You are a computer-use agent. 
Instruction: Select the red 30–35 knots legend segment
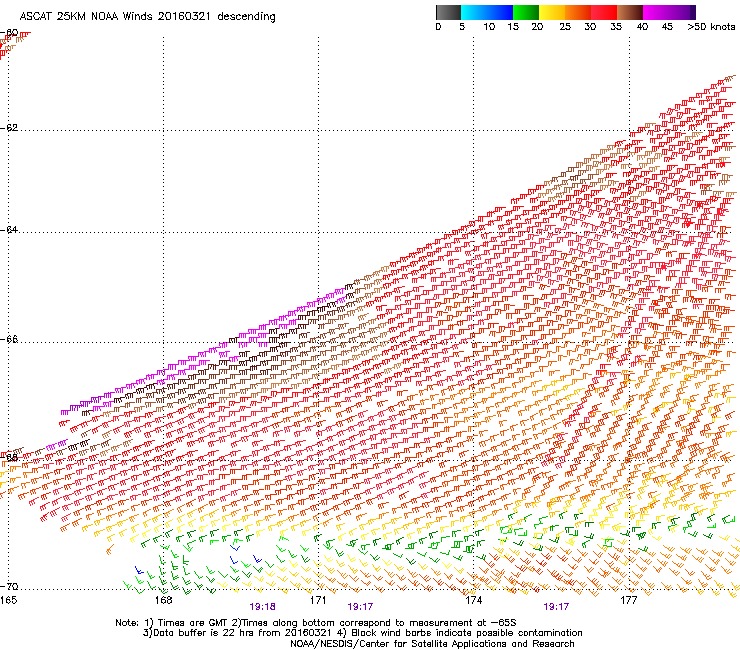click(x=604, y=12)
